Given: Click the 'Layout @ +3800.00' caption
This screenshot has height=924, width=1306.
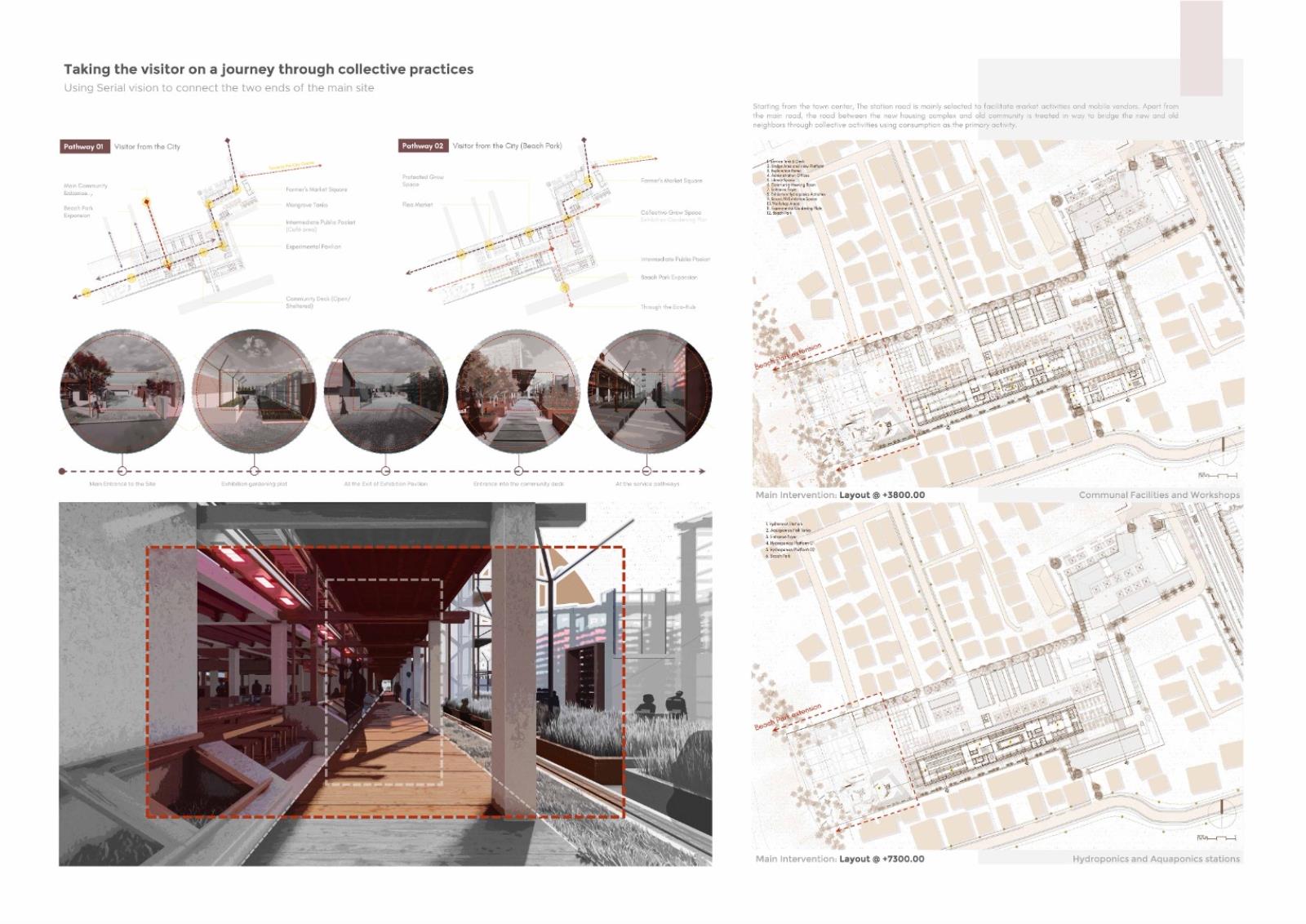Looking at the screenshot, I should tap(882, 495).
